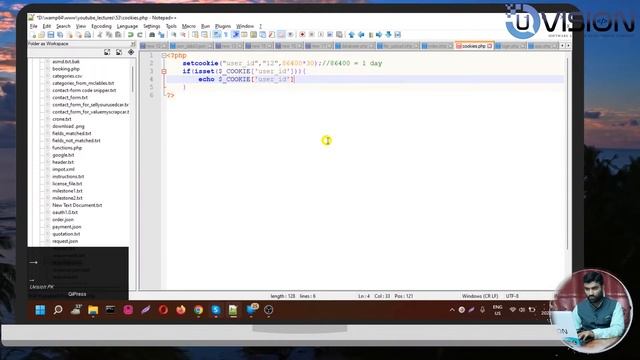Select functions.php in the file tree

tap(67, 148)
